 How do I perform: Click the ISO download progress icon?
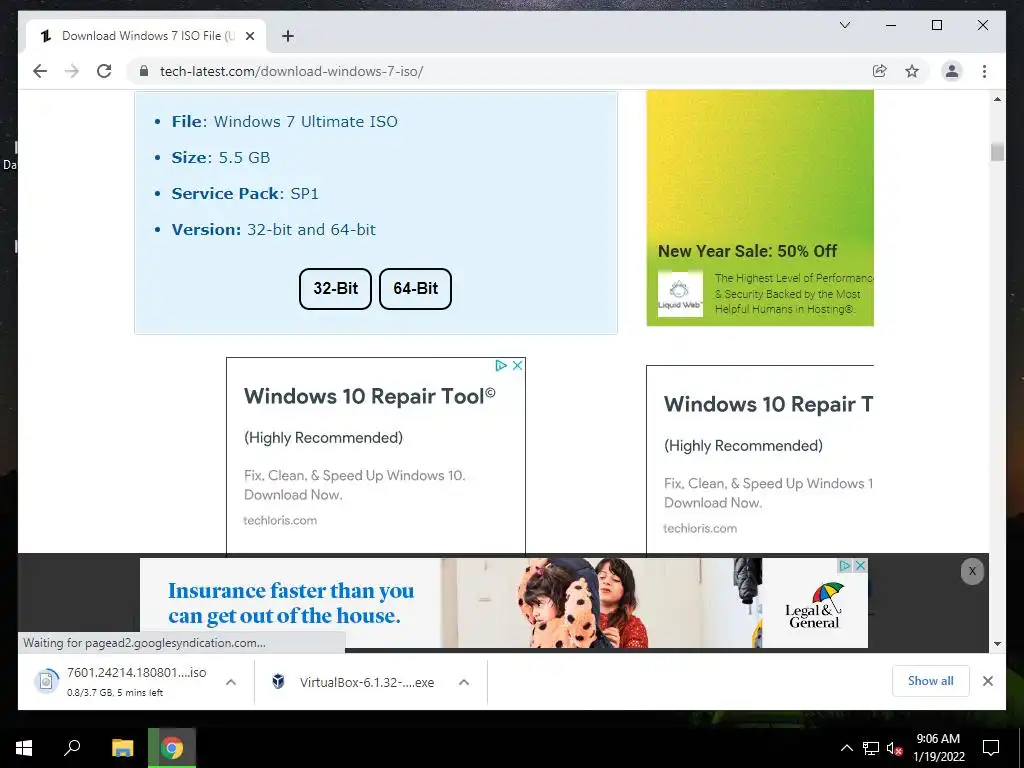46,682
